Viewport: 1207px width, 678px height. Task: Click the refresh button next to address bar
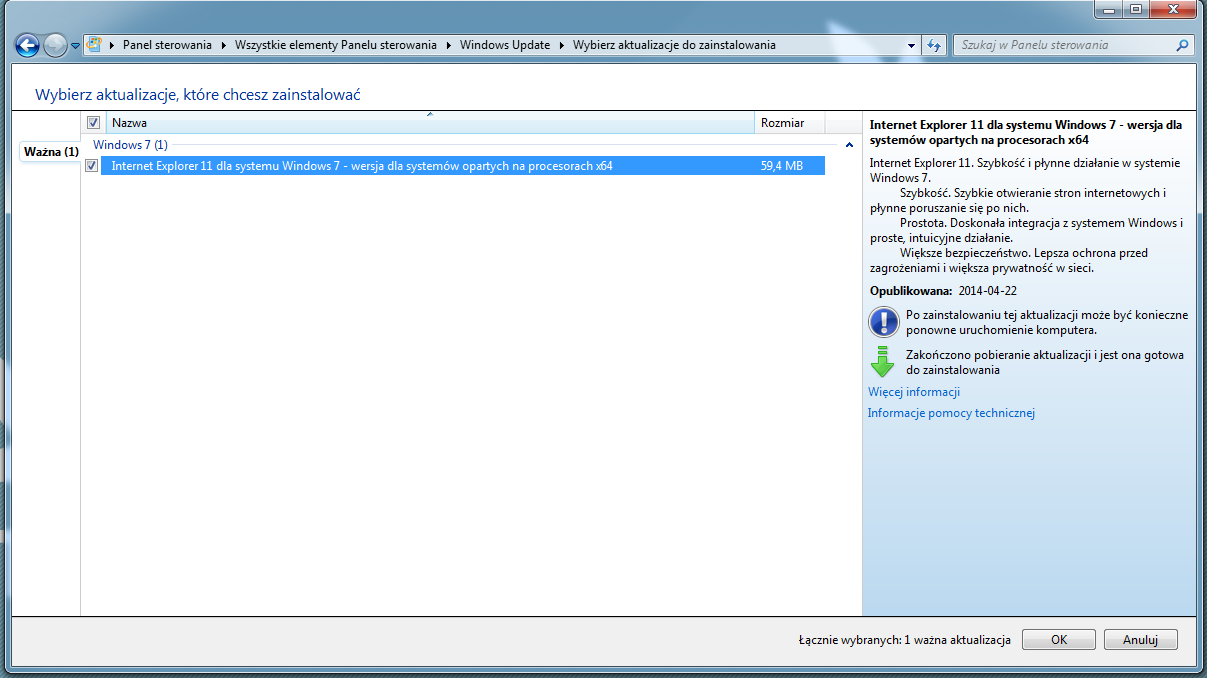pyautogui.click(x=934, y=45)
